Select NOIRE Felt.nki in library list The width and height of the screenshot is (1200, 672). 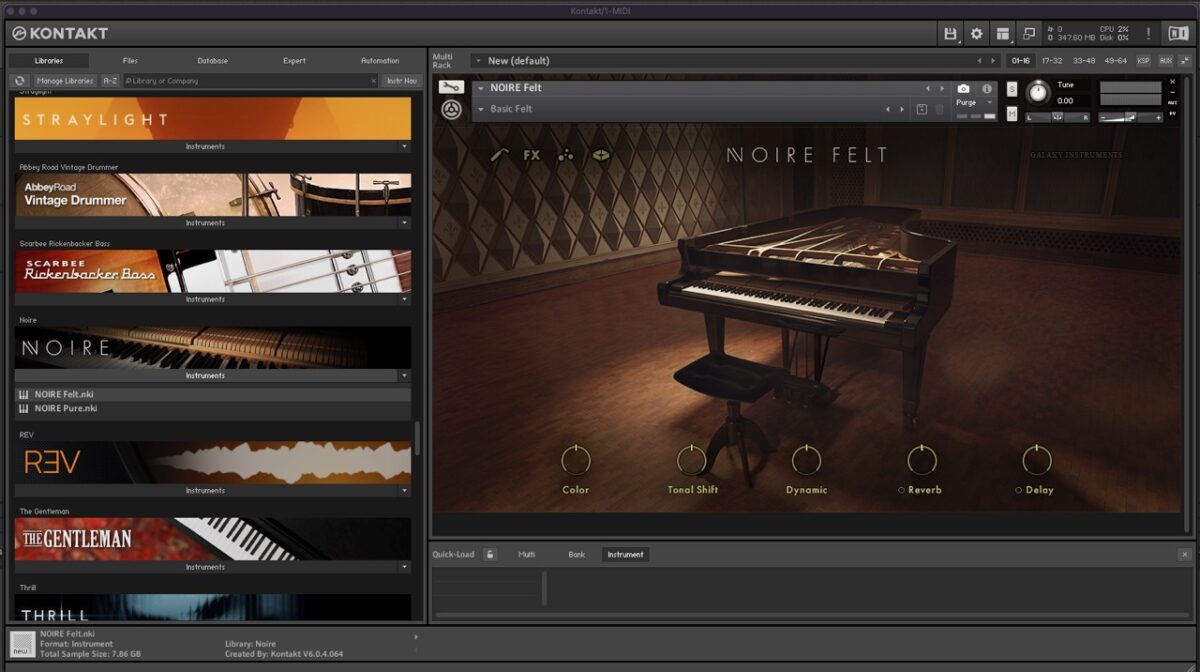[x=212, y=394]
